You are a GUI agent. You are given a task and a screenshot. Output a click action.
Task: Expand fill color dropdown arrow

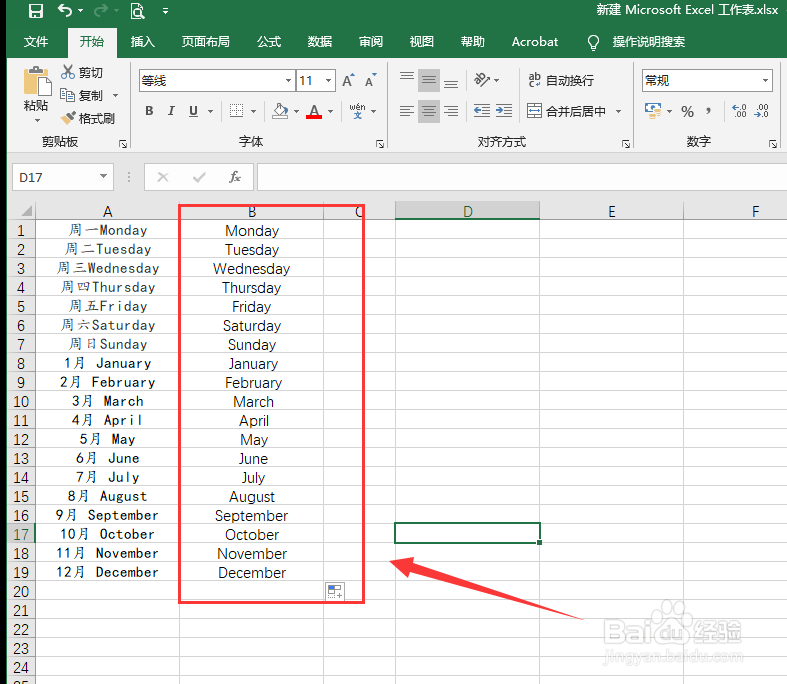click(297, 111)
